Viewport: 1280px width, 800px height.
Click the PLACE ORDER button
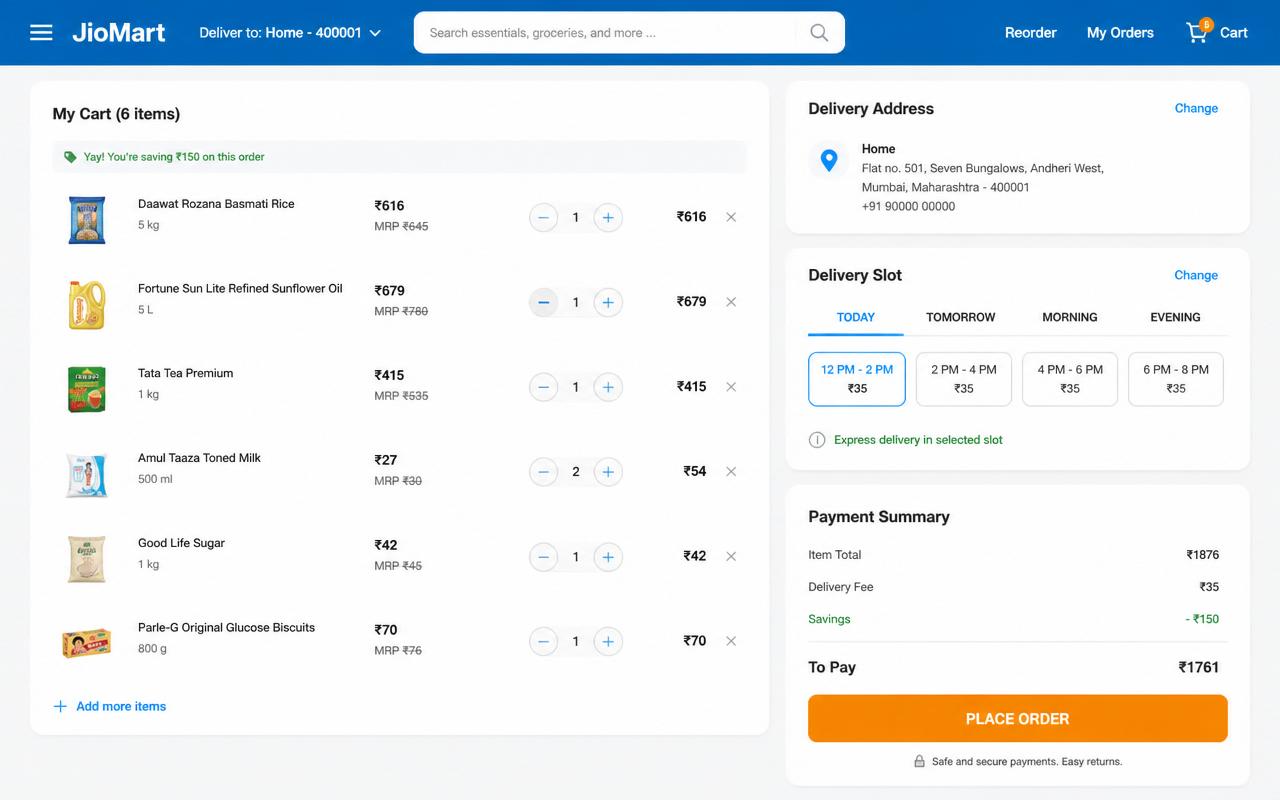click(1018, 719)
